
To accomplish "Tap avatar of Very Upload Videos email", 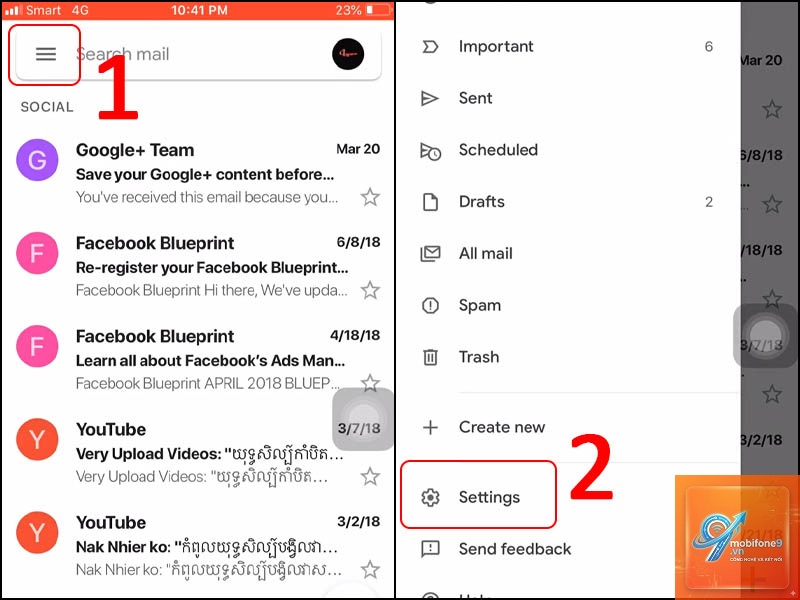I will 37,439.
